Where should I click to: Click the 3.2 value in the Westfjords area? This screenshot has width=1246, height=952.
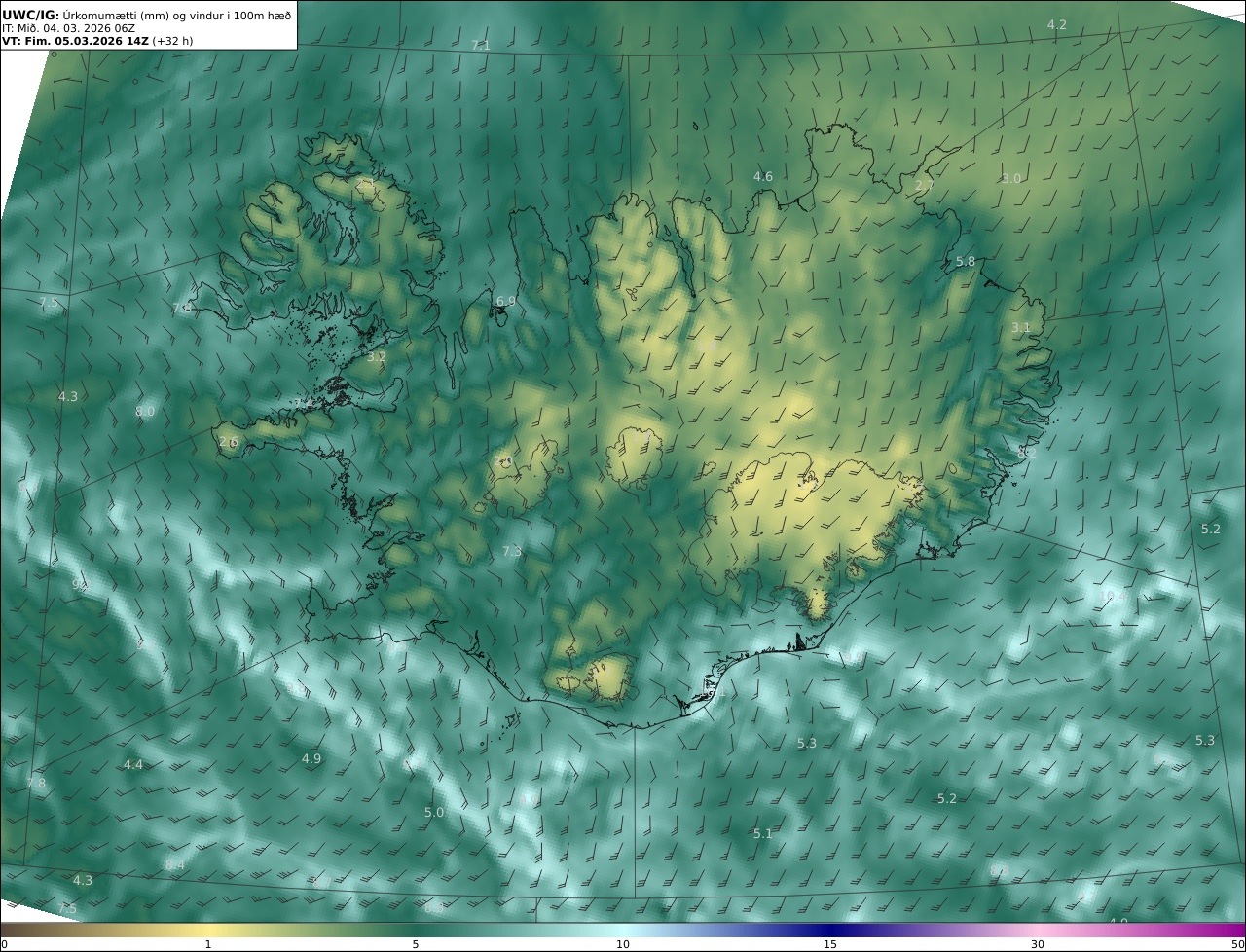click(377, 356)
